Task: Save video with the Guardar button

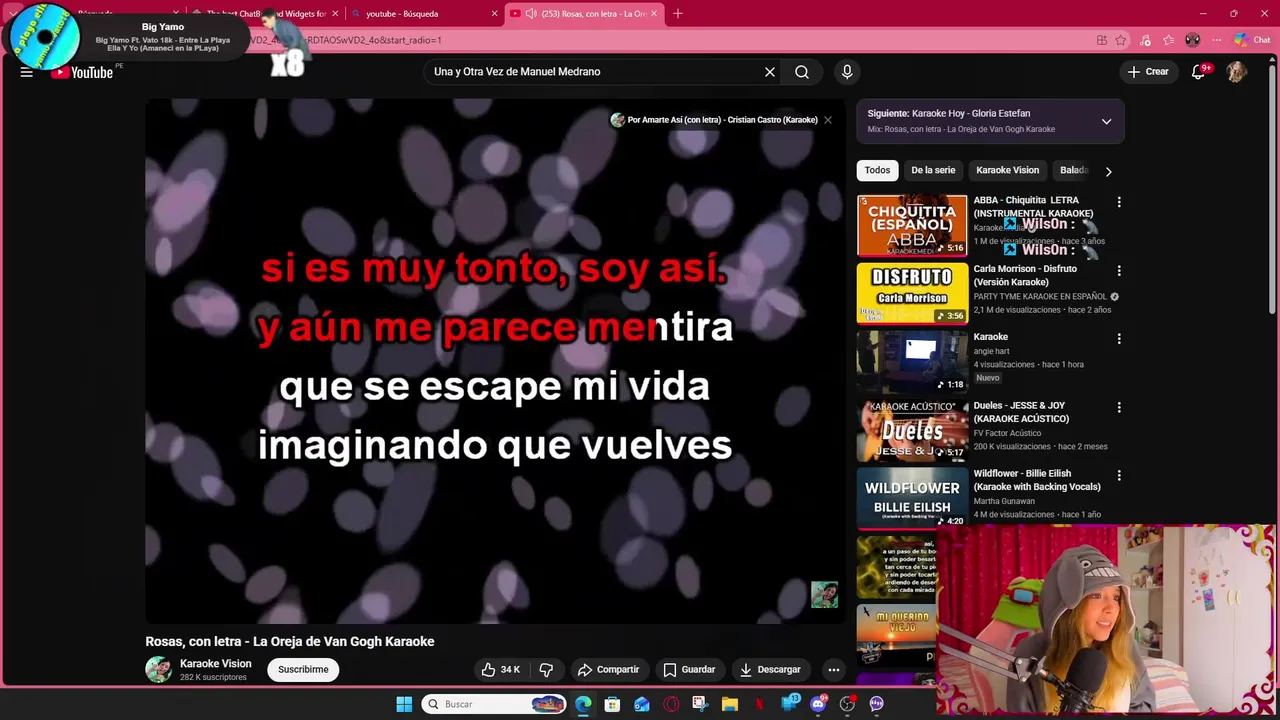Action: (x=689, y=669)
